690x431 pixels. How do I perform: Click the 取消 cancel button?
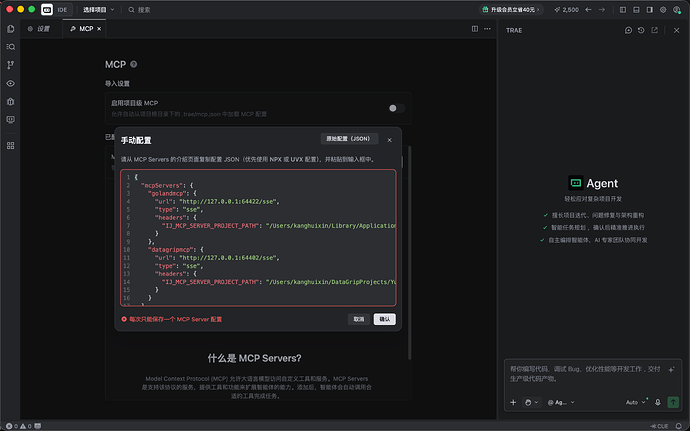359,319
